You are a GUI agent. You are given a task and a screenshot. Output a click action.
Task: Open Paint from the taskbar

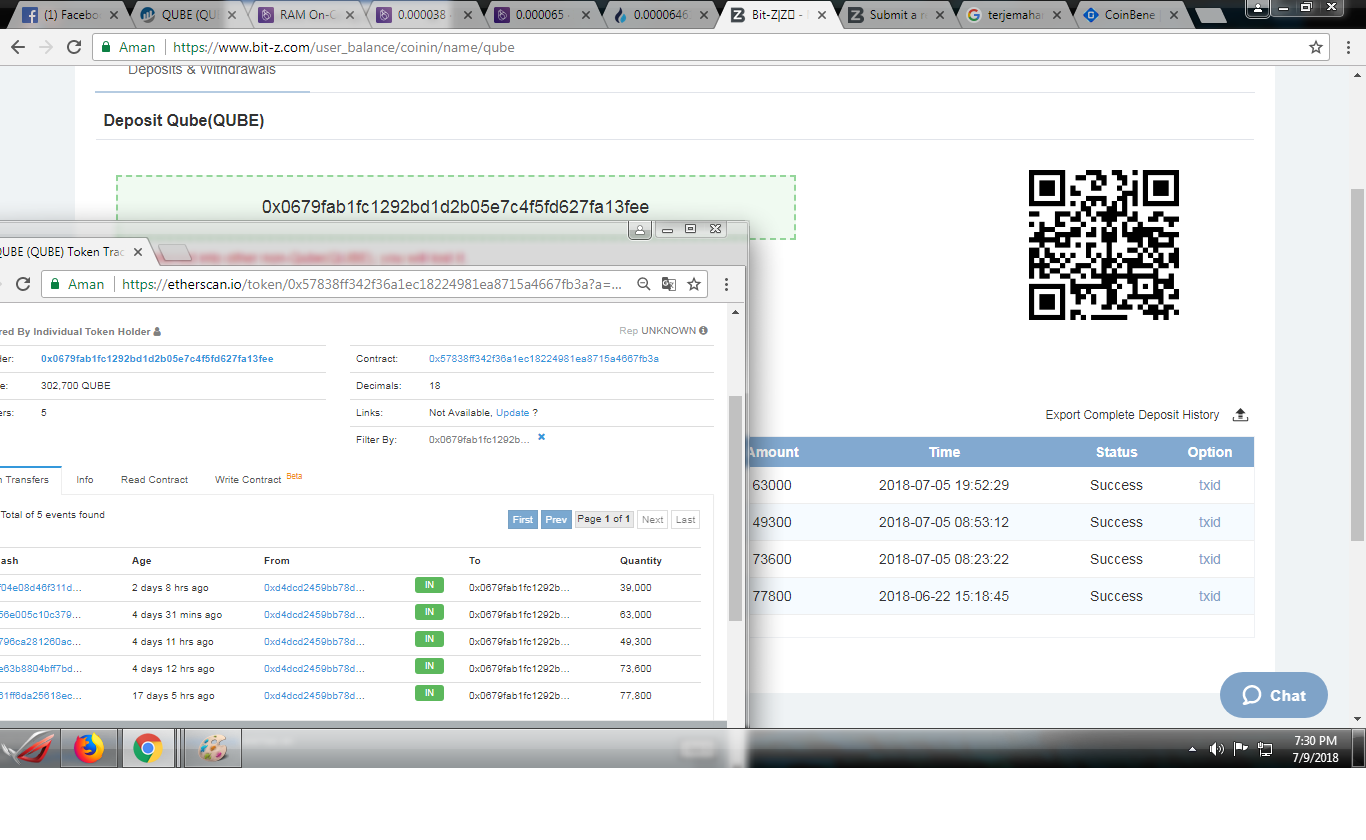click(x=213, y=748)
